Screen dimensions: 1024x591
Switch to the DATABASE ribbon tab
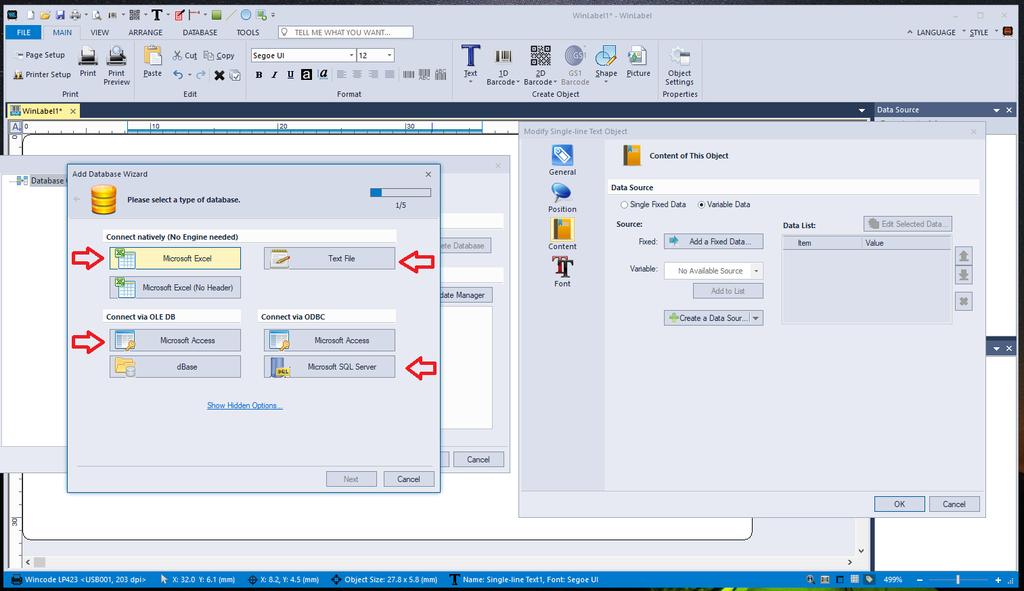point(200,32)
